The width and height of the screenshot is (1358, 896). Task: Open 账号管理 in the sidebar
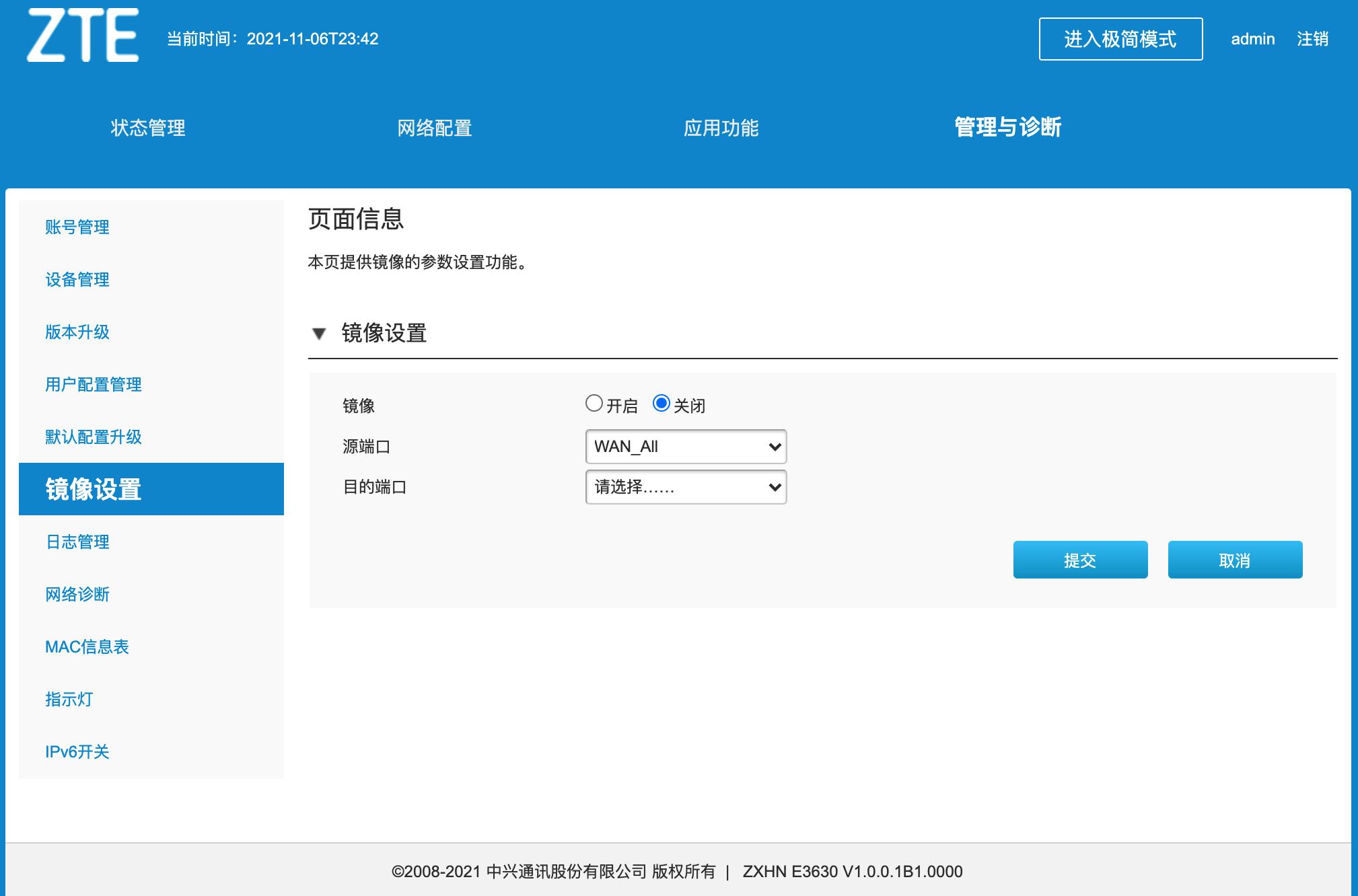click(77, 227)
